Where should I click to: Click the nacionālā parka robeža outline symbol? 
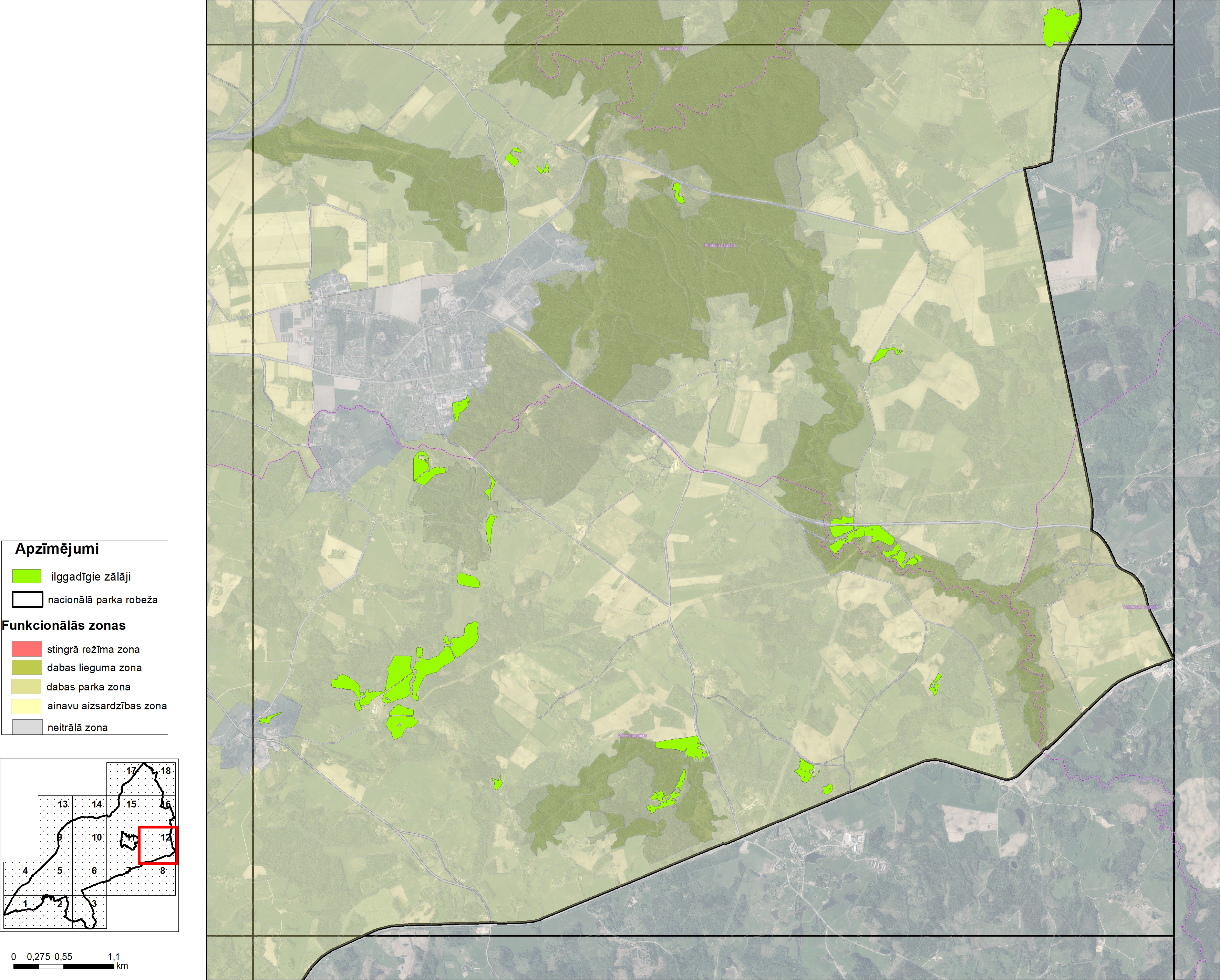[x=27, y=599]
